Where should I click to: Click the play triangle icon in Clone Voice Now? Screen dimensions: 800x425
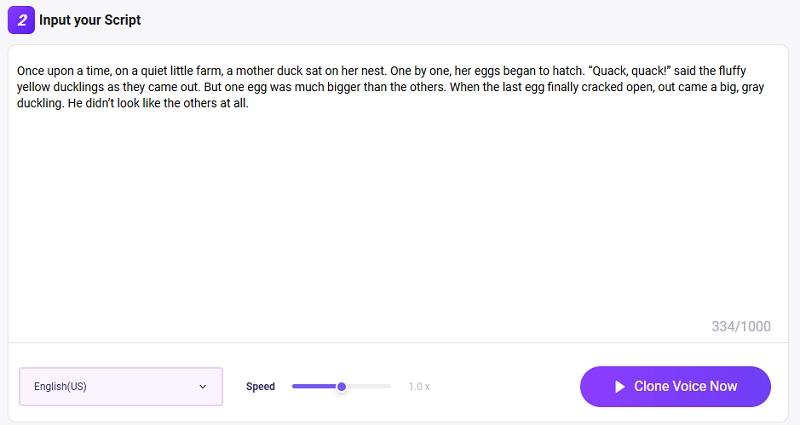click(x=620, y=387)
